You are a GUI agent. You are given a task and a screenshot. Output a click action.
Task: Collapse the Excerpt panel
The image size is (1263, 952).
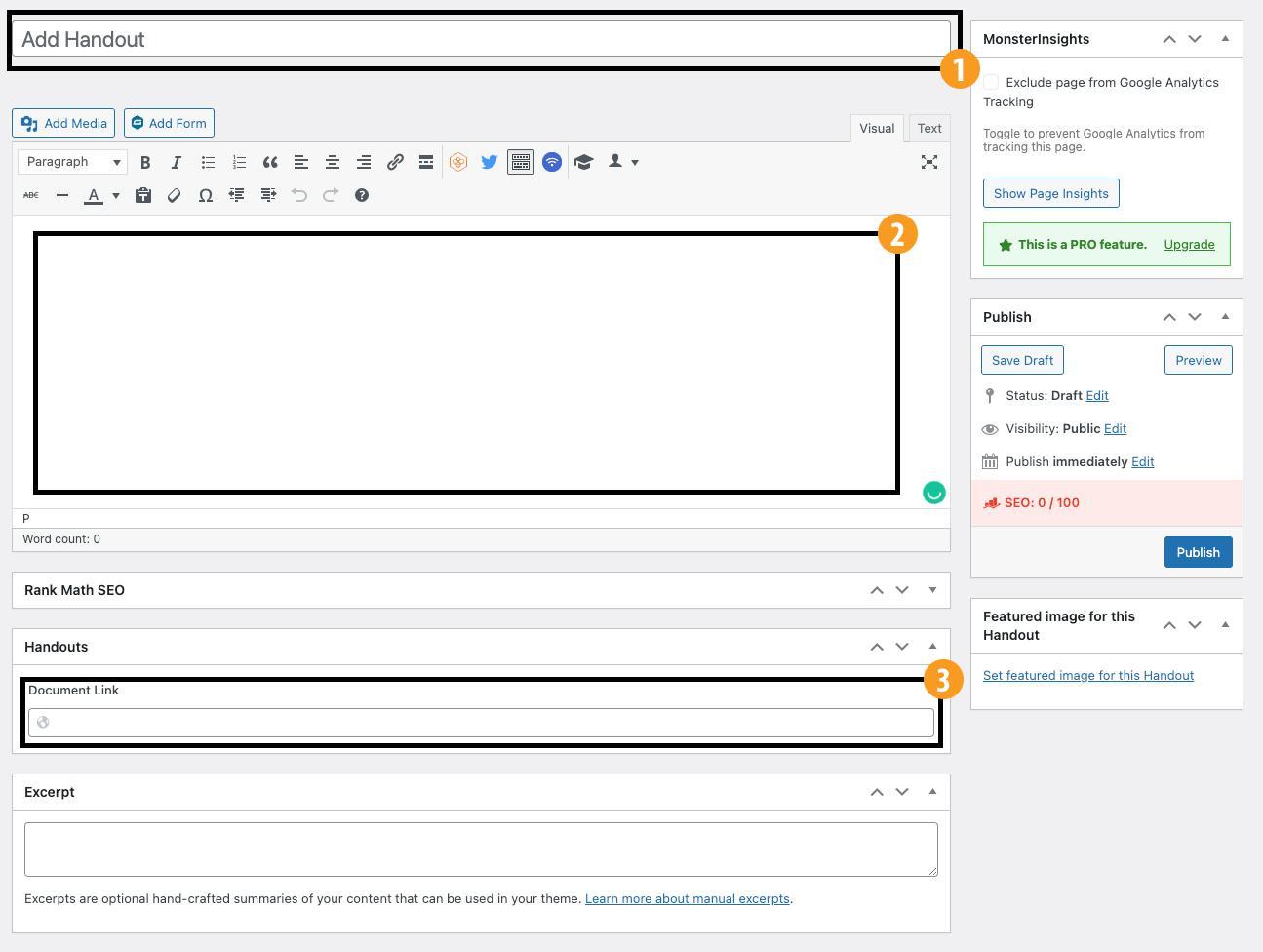point(932,792)
